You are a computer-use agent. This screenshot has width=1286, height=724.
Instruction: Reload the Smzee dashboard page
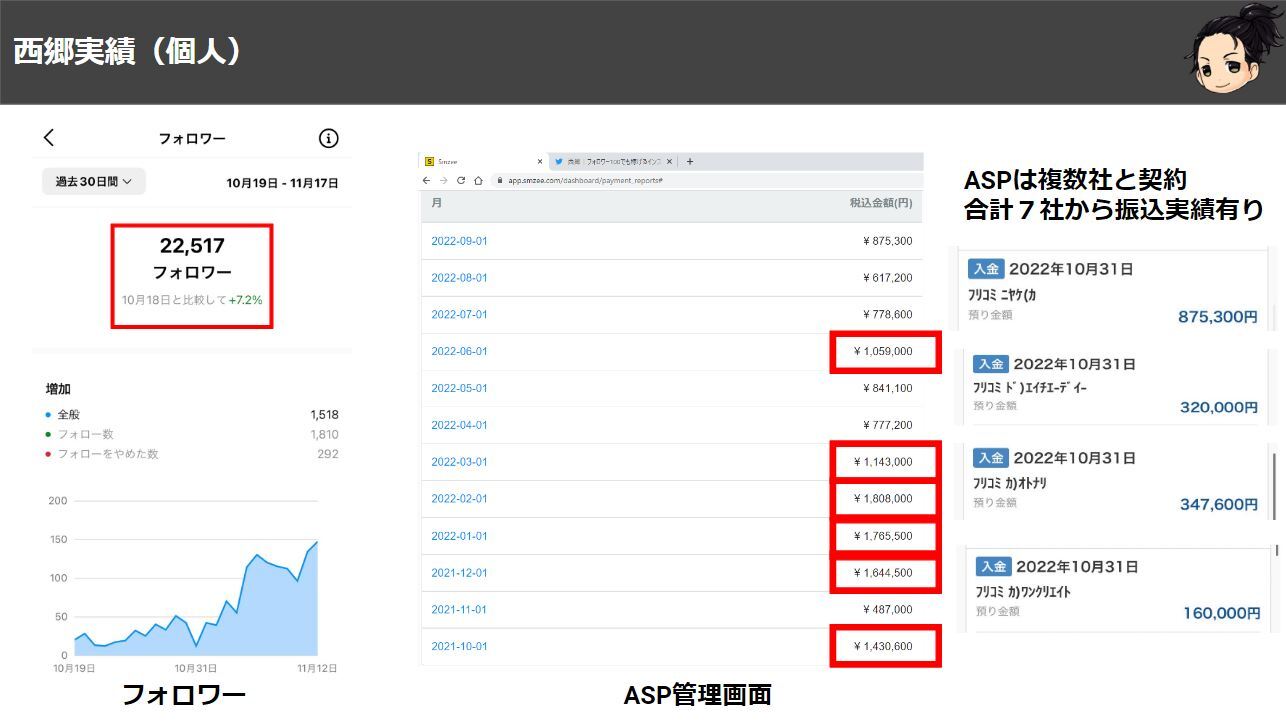pos(461,180)
